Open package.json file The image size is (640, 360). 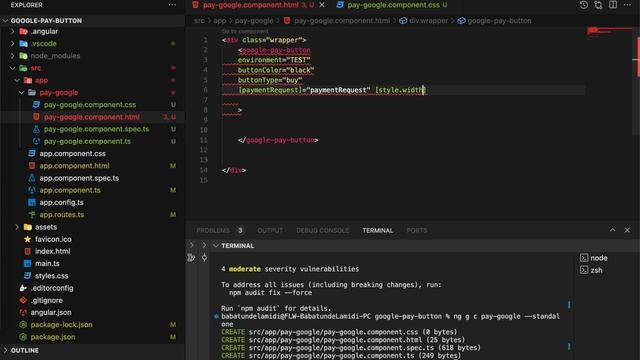53,337
